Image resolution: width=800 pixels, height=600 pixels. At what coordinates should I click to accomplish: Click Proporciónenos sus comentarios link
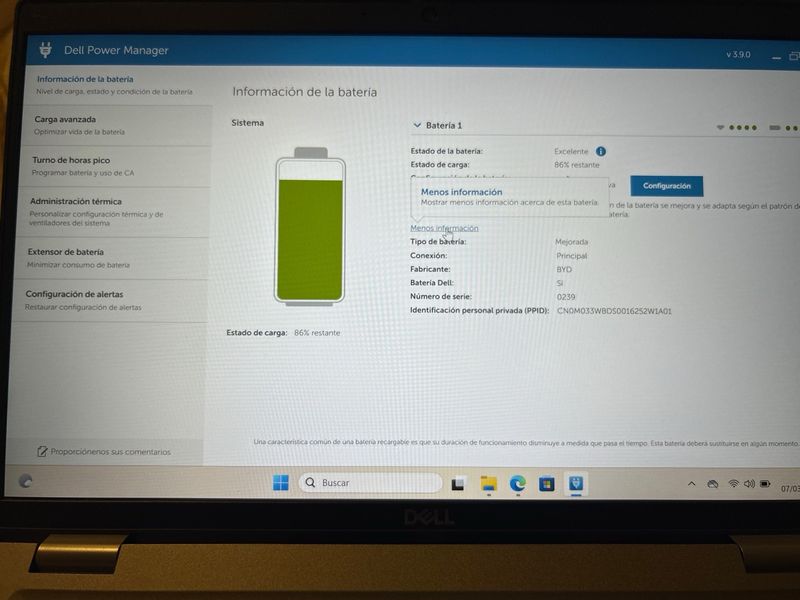(x=110, y=452)
